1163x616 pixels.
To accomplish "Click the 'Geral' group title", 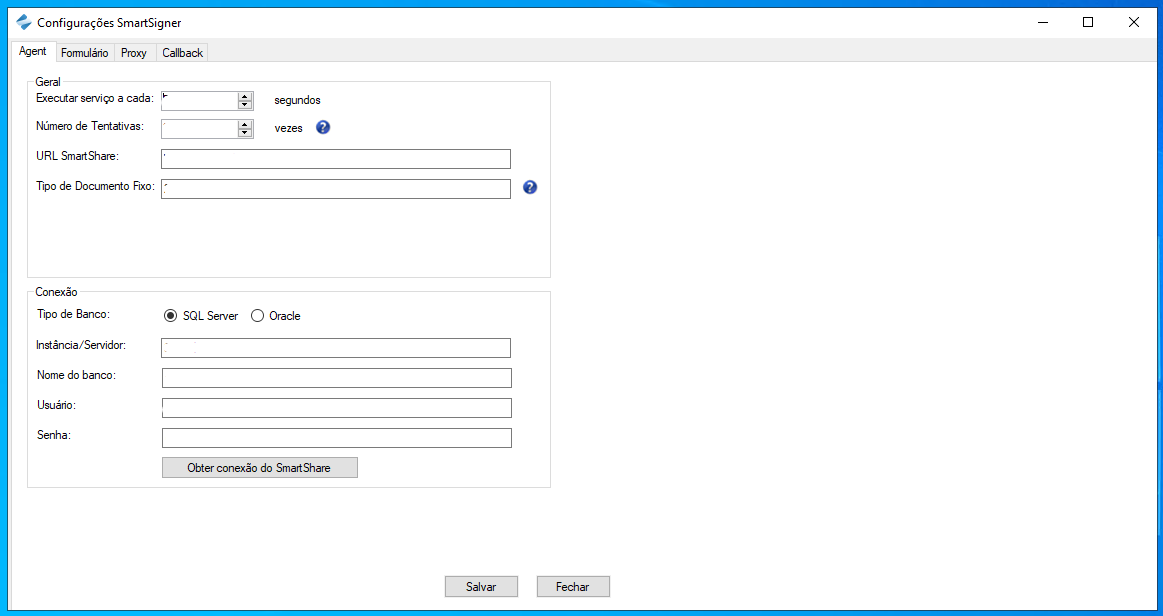I will click(48, 82).
